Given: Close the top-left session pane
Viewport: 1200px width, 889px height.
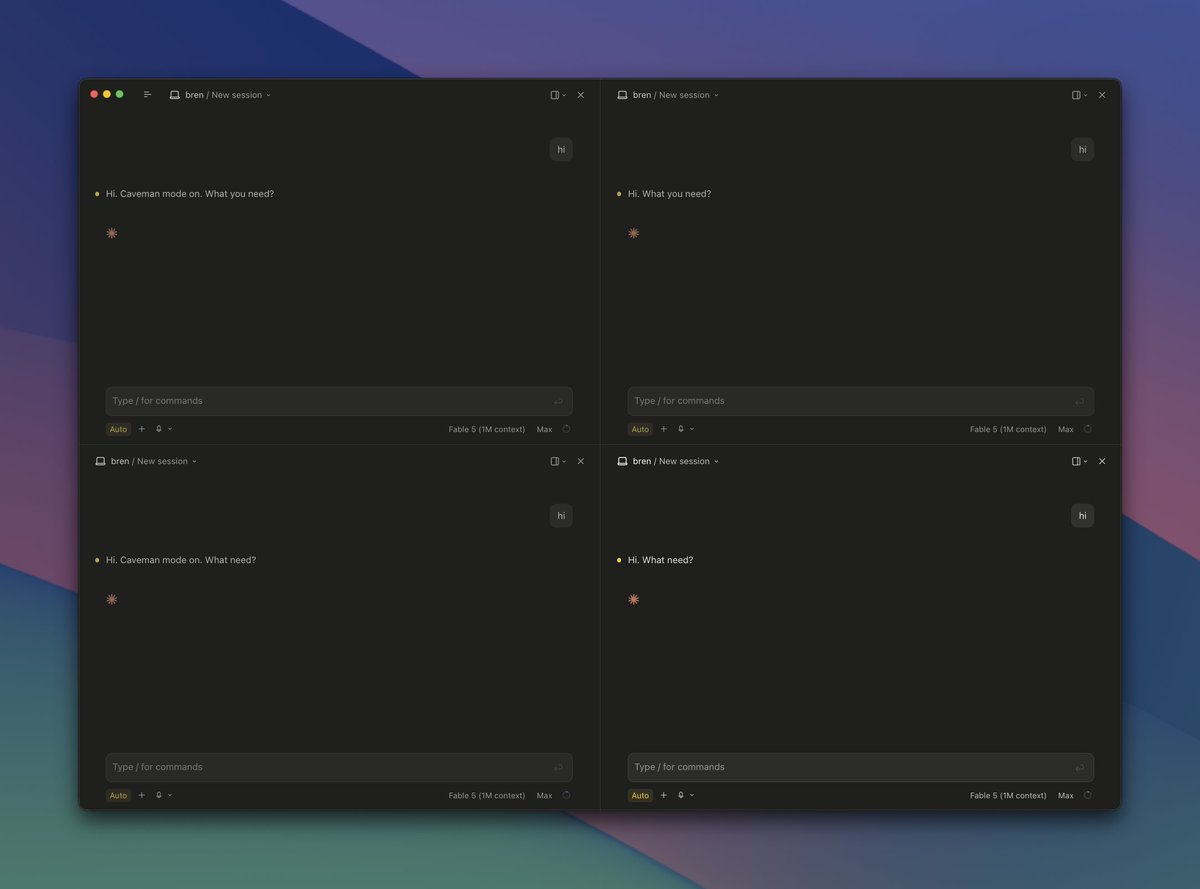Looking at the screenshot, I should (x=580, y=95).
